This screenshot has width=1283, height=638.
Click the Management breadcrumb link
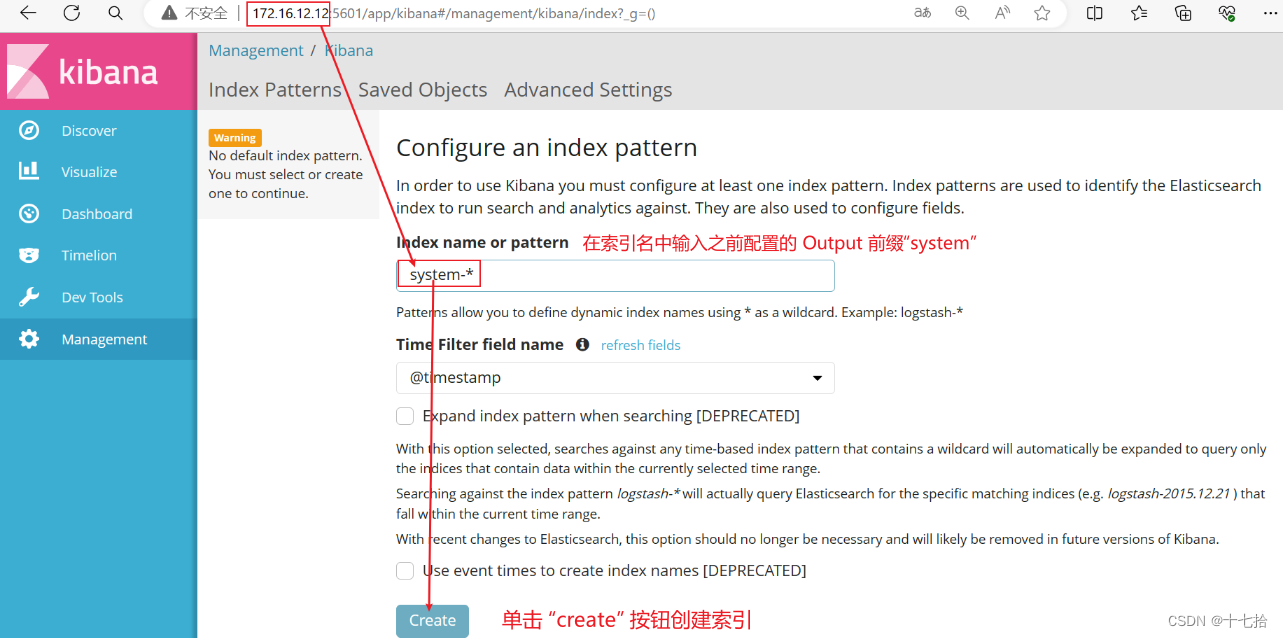point(256,51)
